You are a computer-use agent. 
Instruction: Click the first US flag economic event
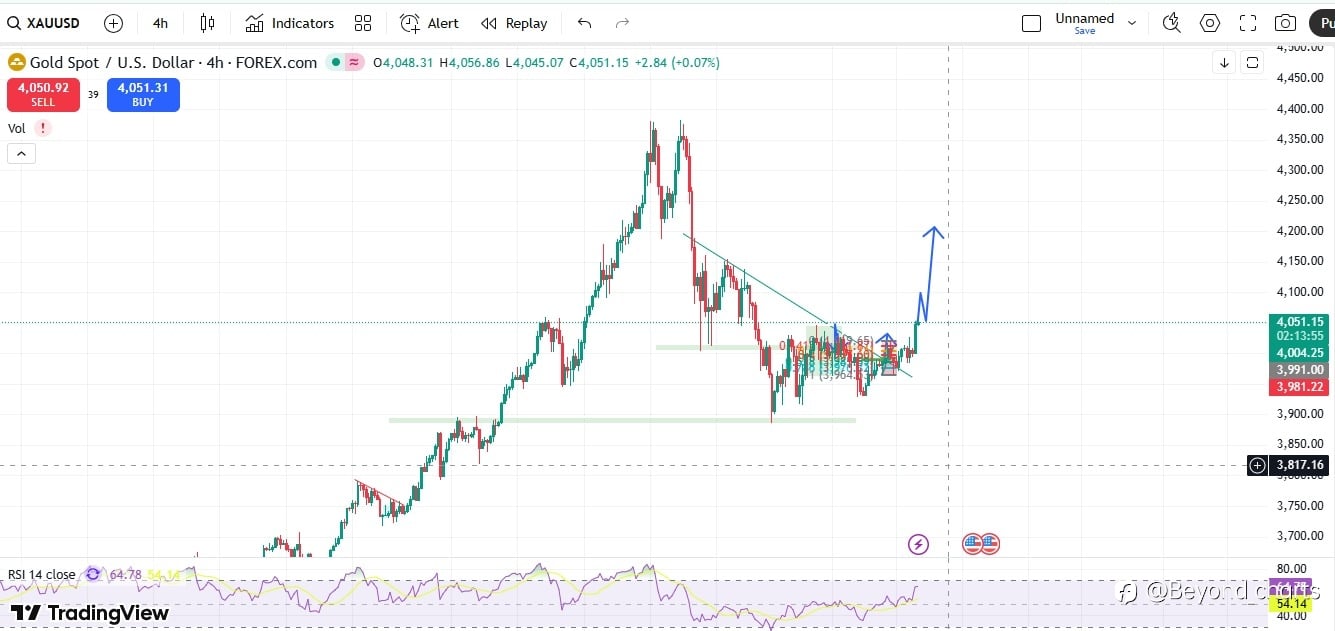coord(971,544)
